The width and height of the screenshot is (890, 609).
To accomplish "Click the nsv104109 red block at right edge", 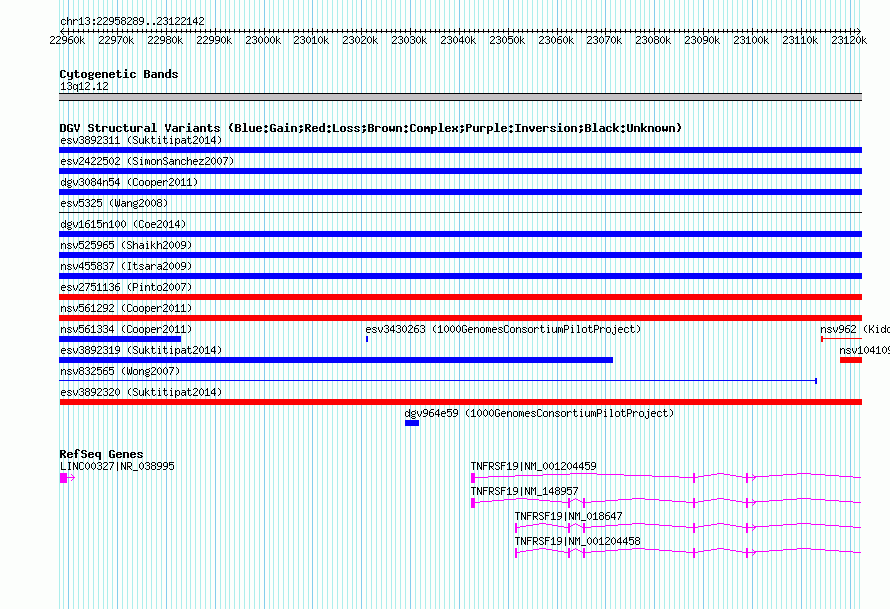I will point(851,360).
